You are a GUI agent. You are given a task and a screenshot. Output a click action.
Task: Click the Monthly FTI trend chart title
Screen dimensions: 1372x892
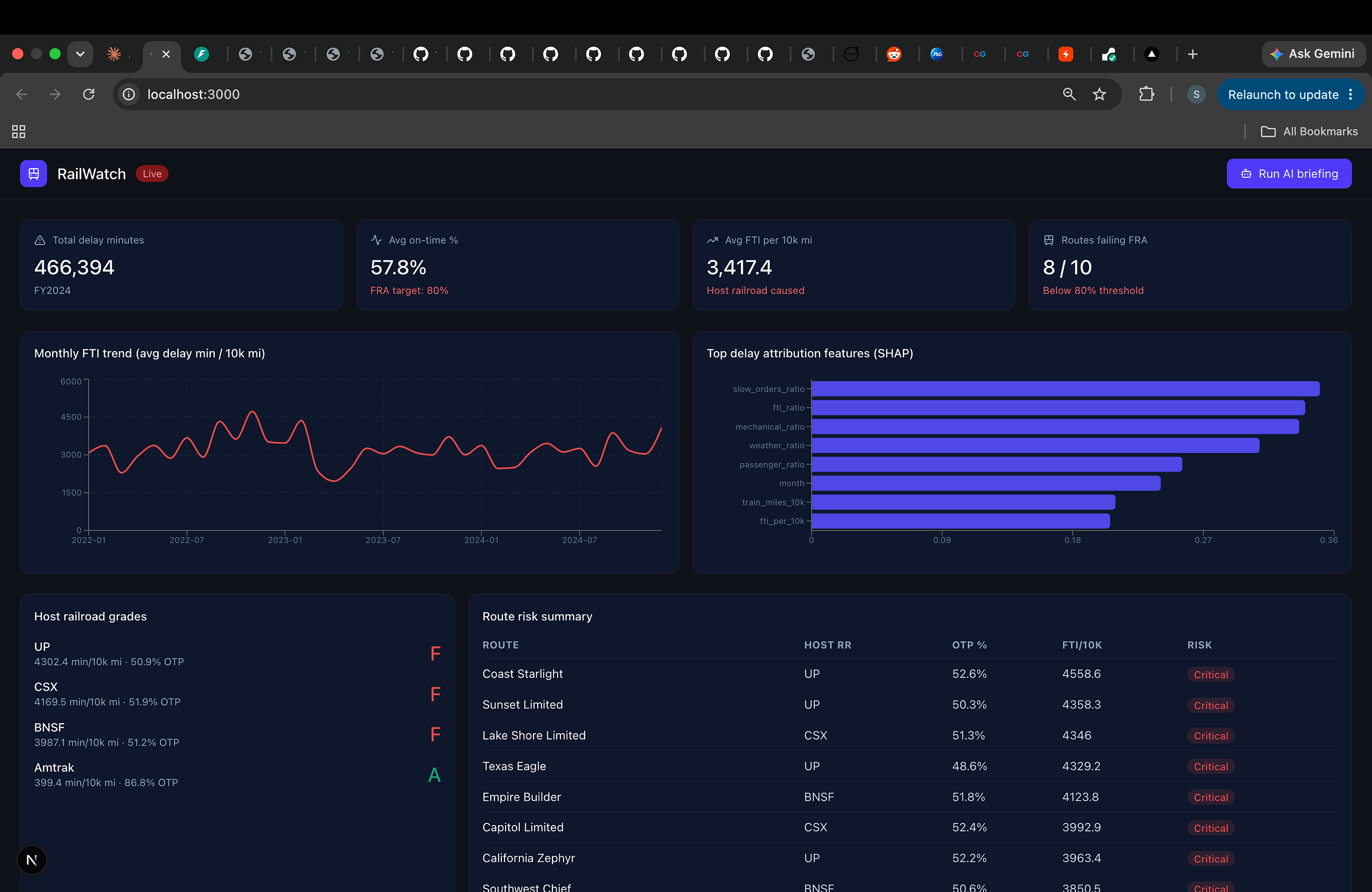149,353
